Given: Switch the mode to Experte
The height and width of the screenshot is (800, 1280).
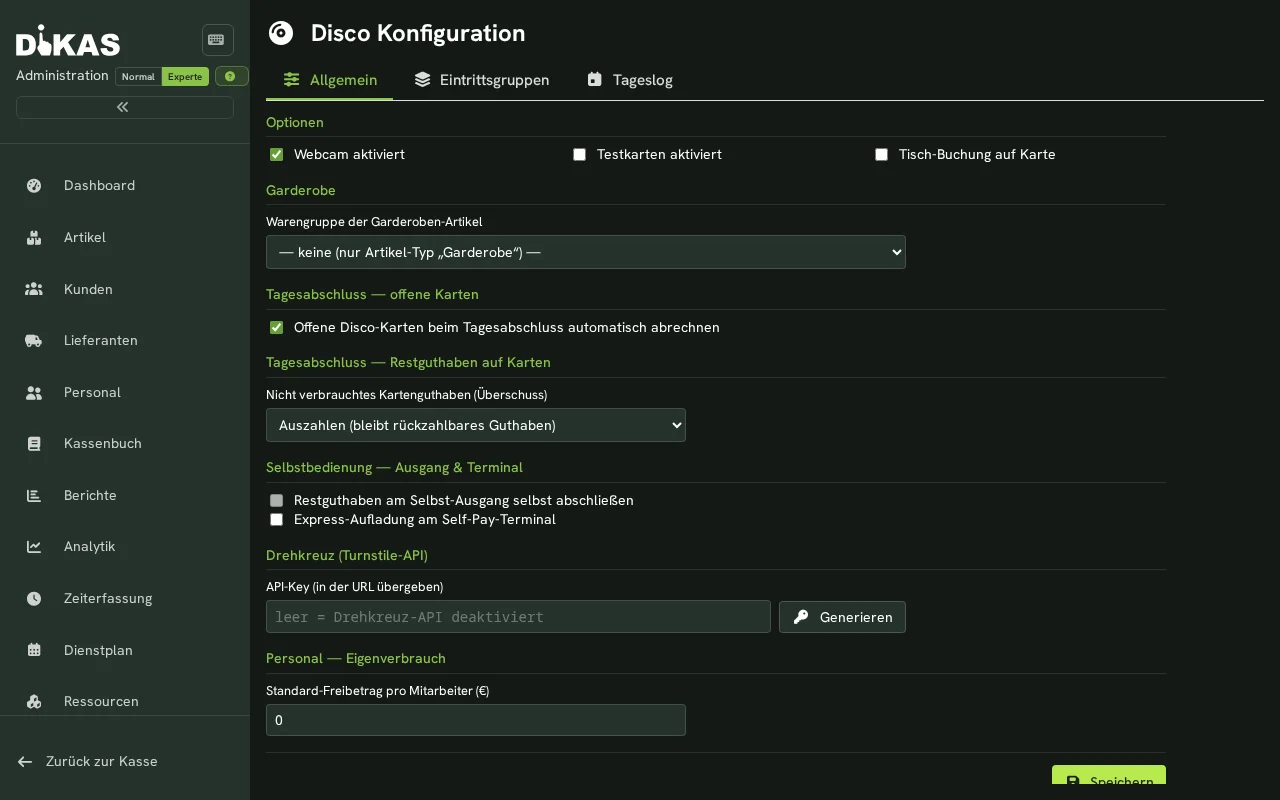Looking at the screenshot, I should tap(185, 77).
